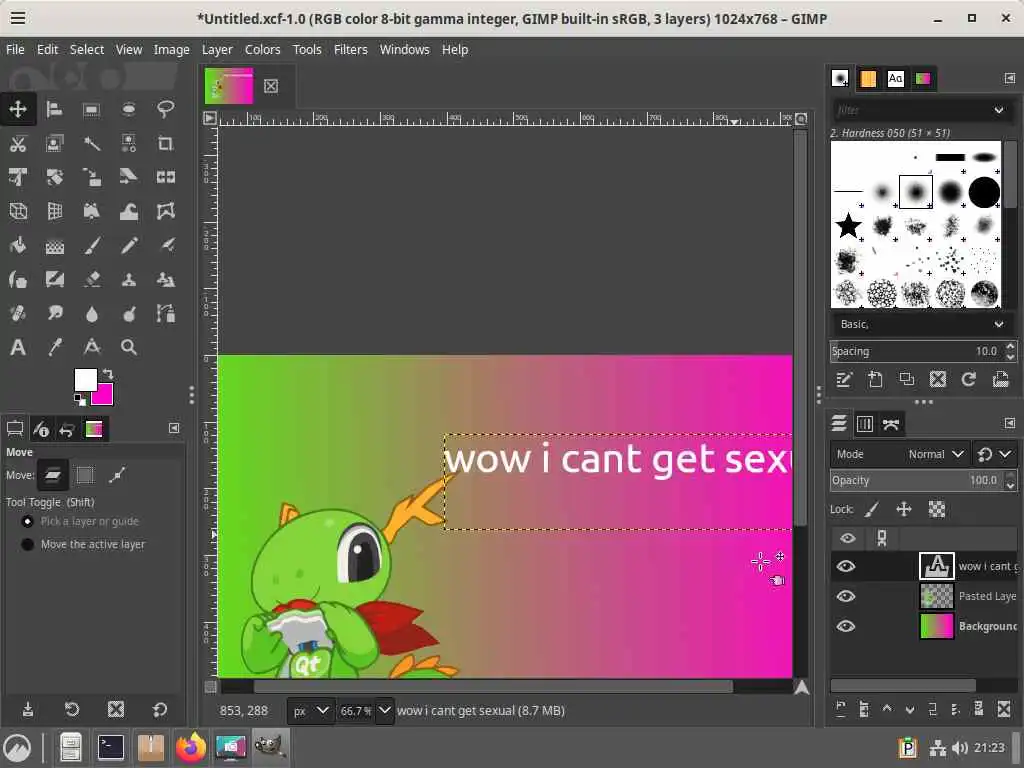
Task: Expand the brush filter dropdown
Action: [x=999, y=110]
